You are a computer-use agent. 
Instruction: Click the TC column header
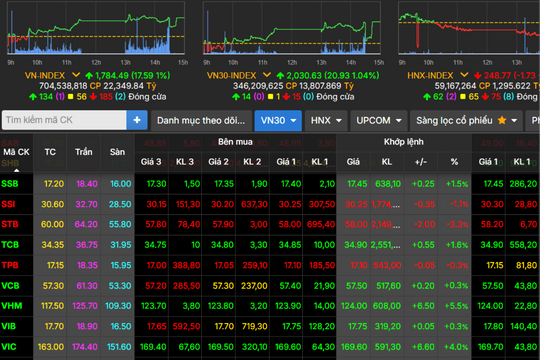50,152
